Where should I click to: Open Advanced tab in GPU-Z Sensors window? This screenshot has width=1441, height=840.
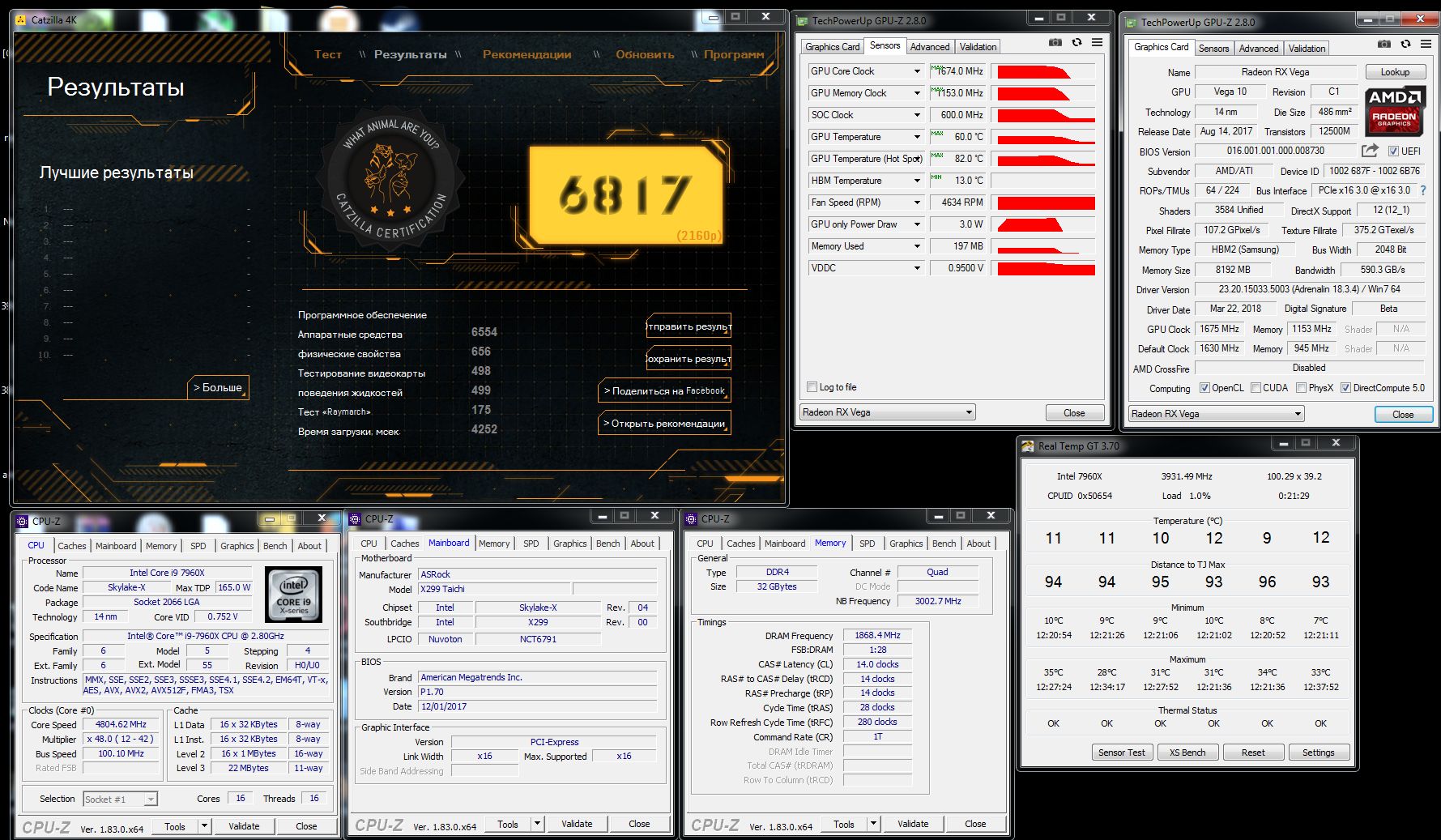tap(930, 47)
